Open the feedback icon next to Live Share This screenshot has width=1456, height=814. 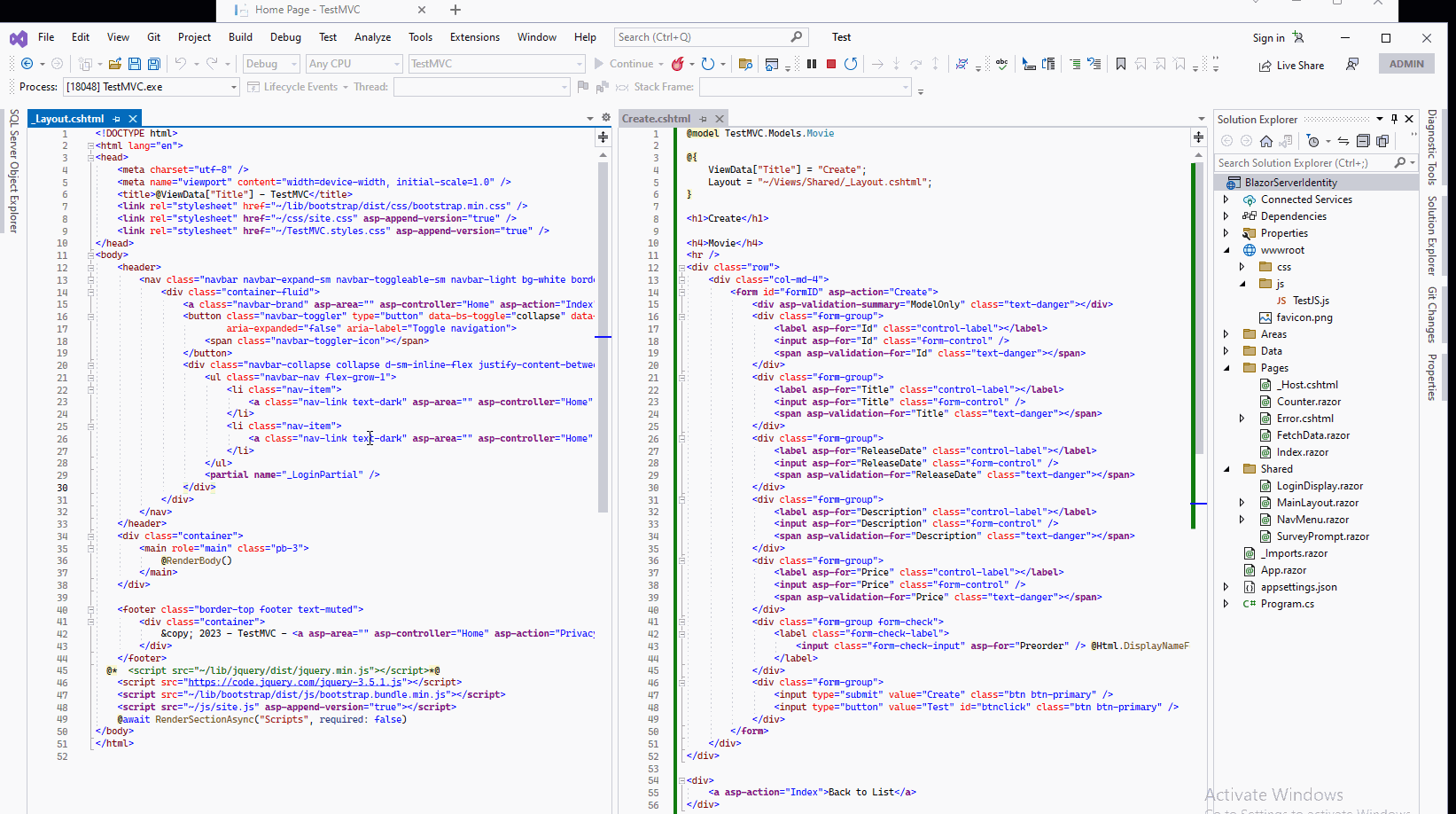(1352, 64)
